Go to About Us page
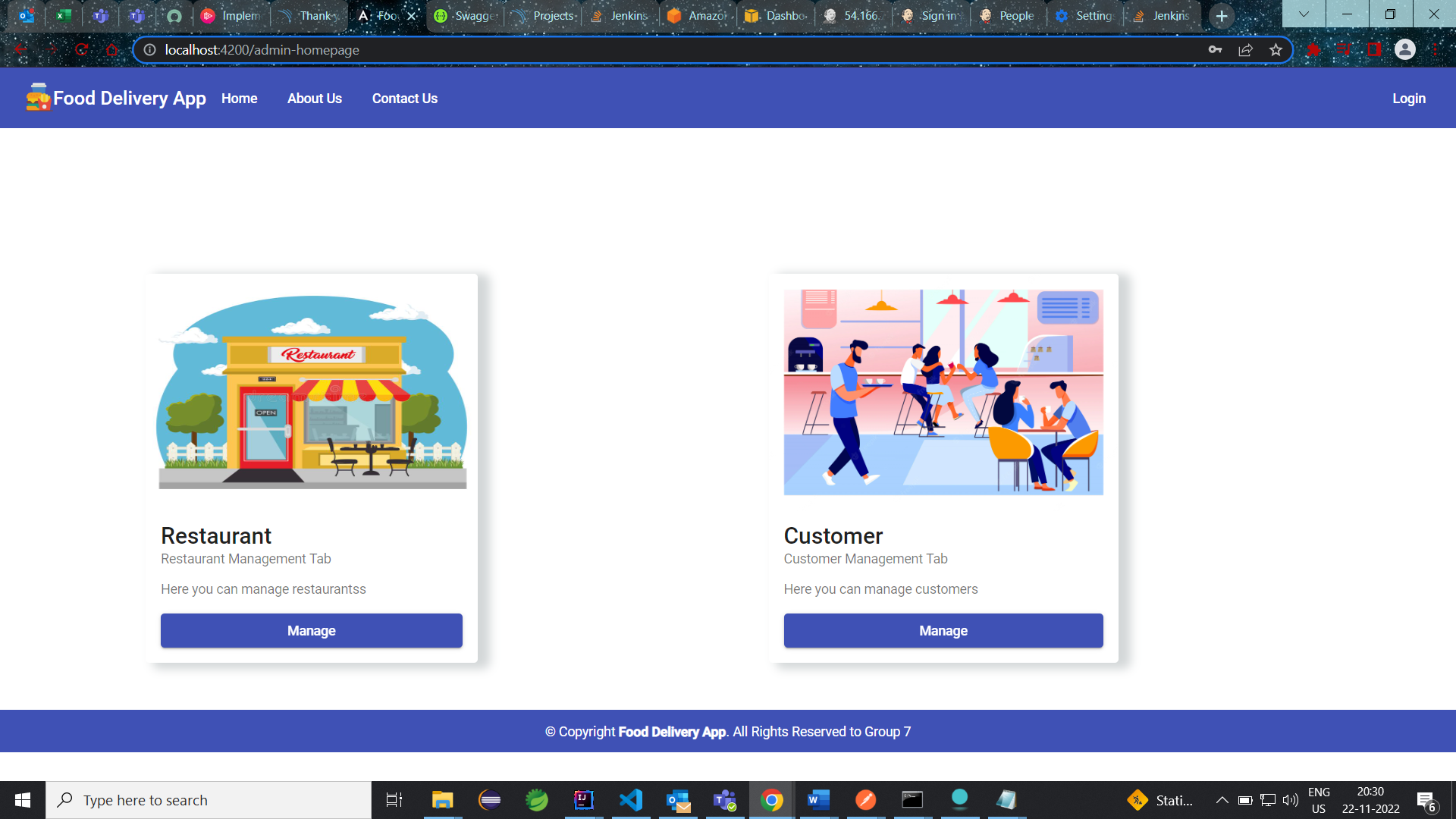The width and height of the screenshot is (1456, 819). tap(315, 99)
